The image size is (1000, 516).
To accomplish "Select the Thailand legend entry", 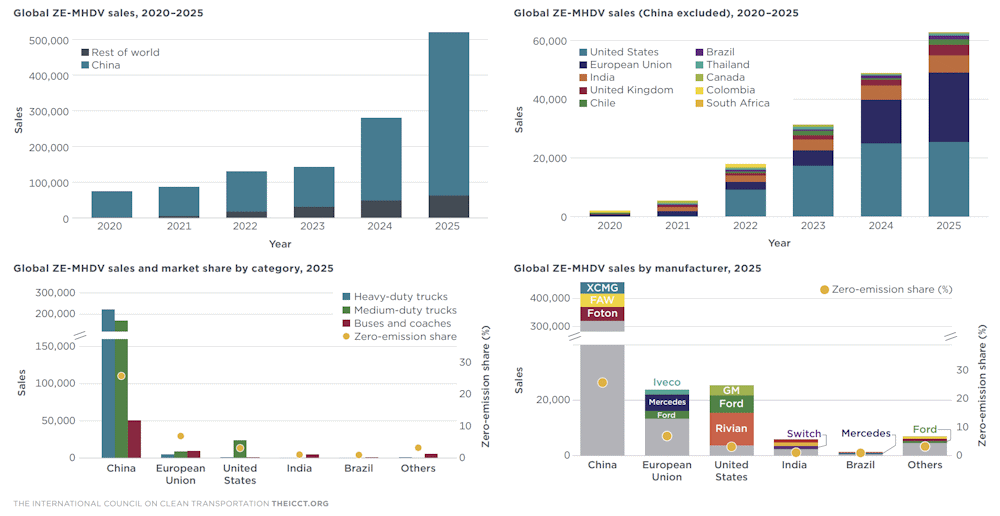I will (x=723, y=65).
